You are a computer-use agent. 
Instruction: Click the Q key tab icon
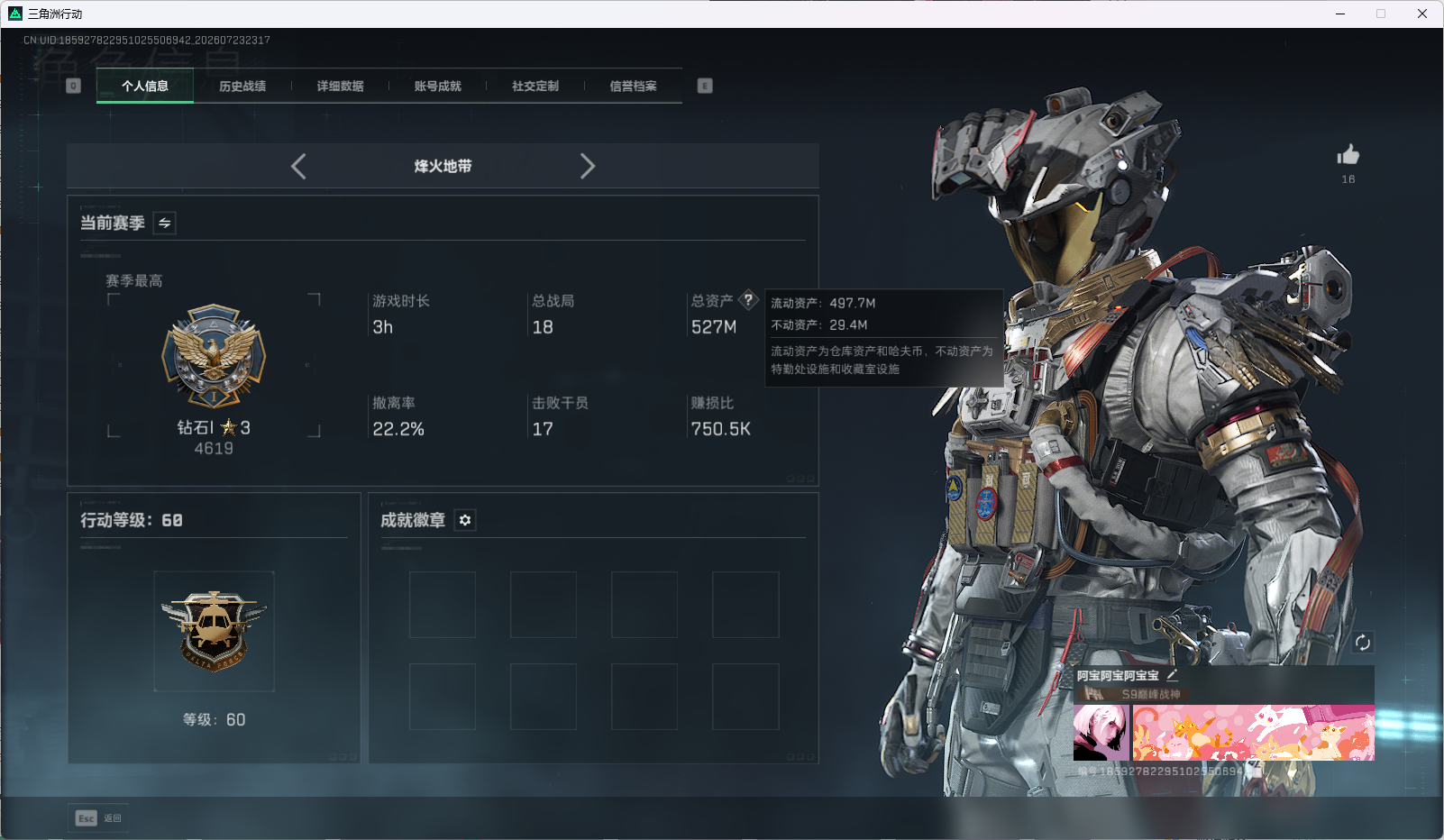[74, 86]
